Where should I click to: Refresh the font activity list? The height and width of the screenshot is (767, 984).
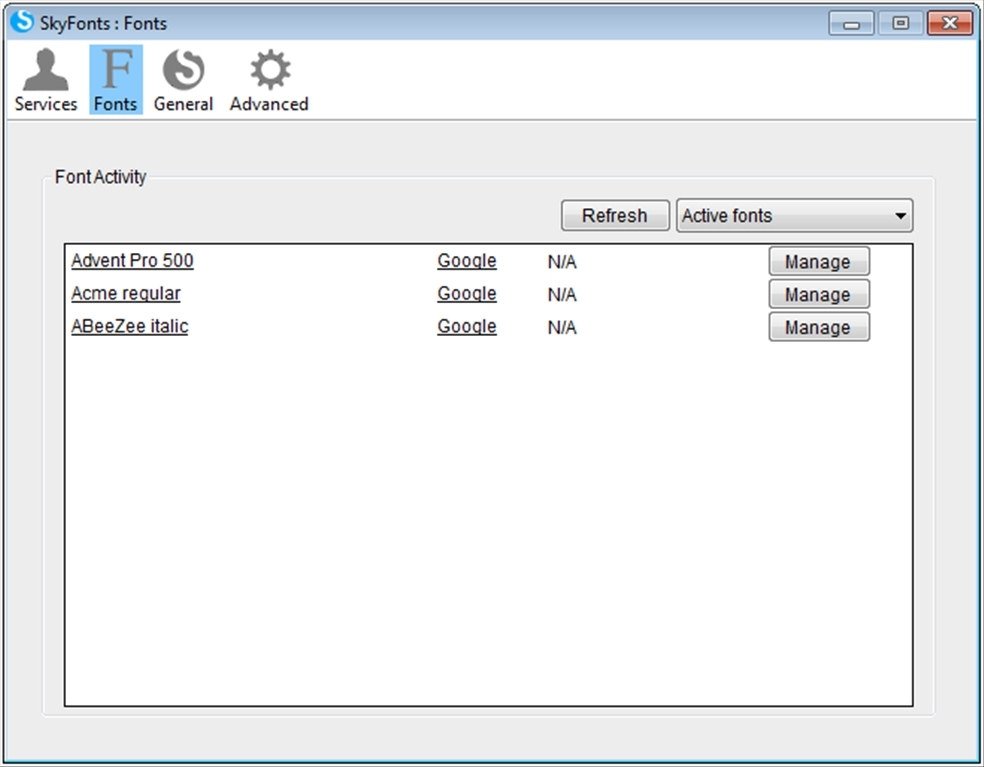pos(615,215)
